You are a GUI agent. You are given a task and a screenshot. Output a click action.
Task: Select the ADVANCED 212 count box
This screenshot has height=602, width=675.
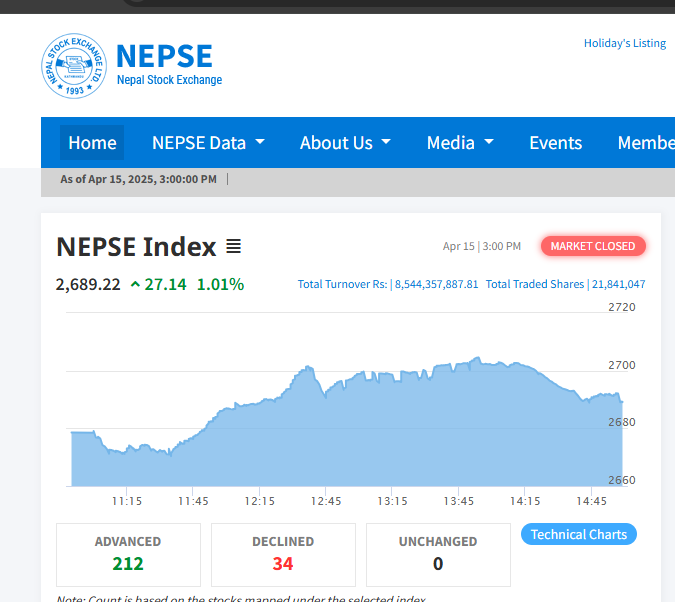(x=128, y=554)
